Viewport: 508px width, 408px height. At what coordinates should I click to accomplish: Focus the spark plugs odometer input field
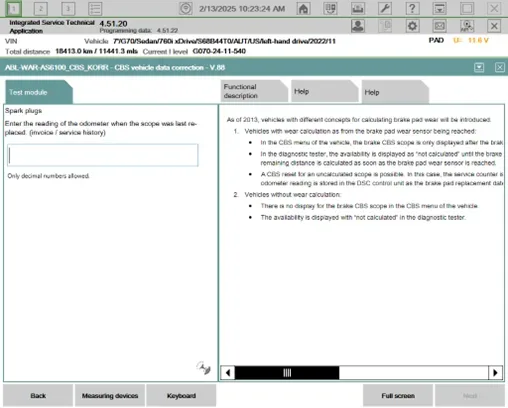pos(103,155)
